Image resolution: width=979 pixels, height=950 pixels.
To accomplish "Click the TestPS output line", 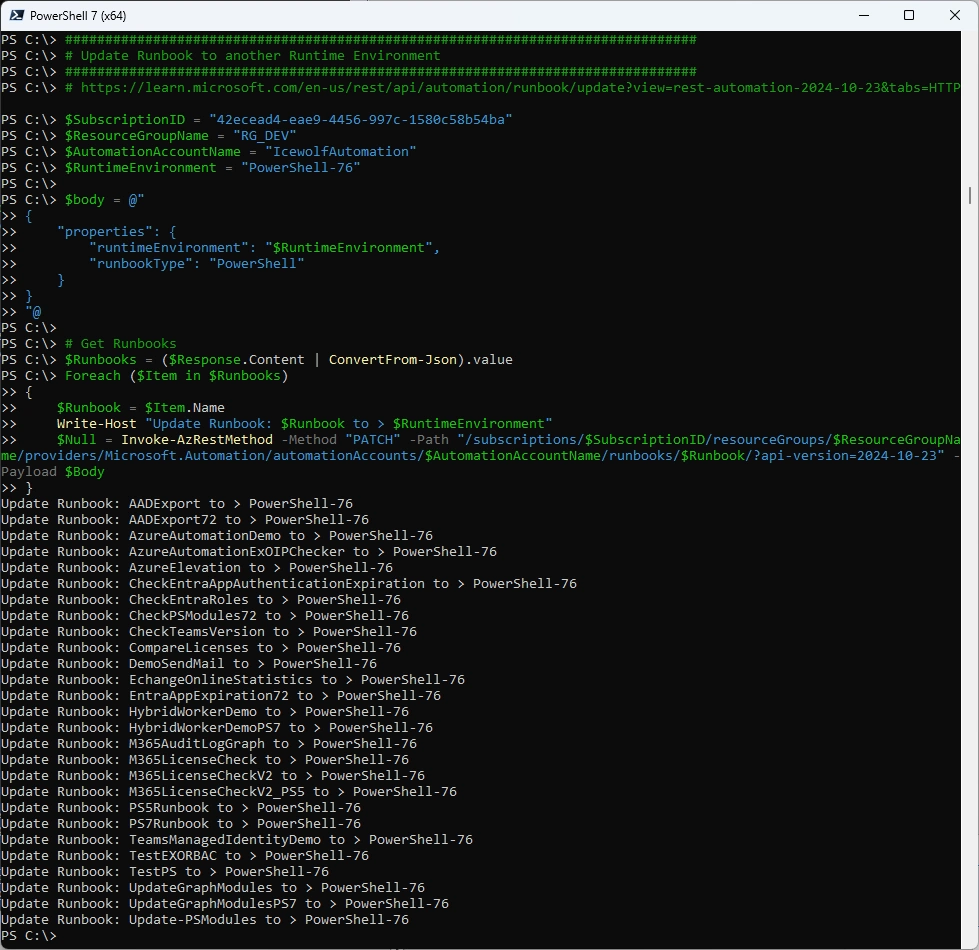I will pos(165,872).
